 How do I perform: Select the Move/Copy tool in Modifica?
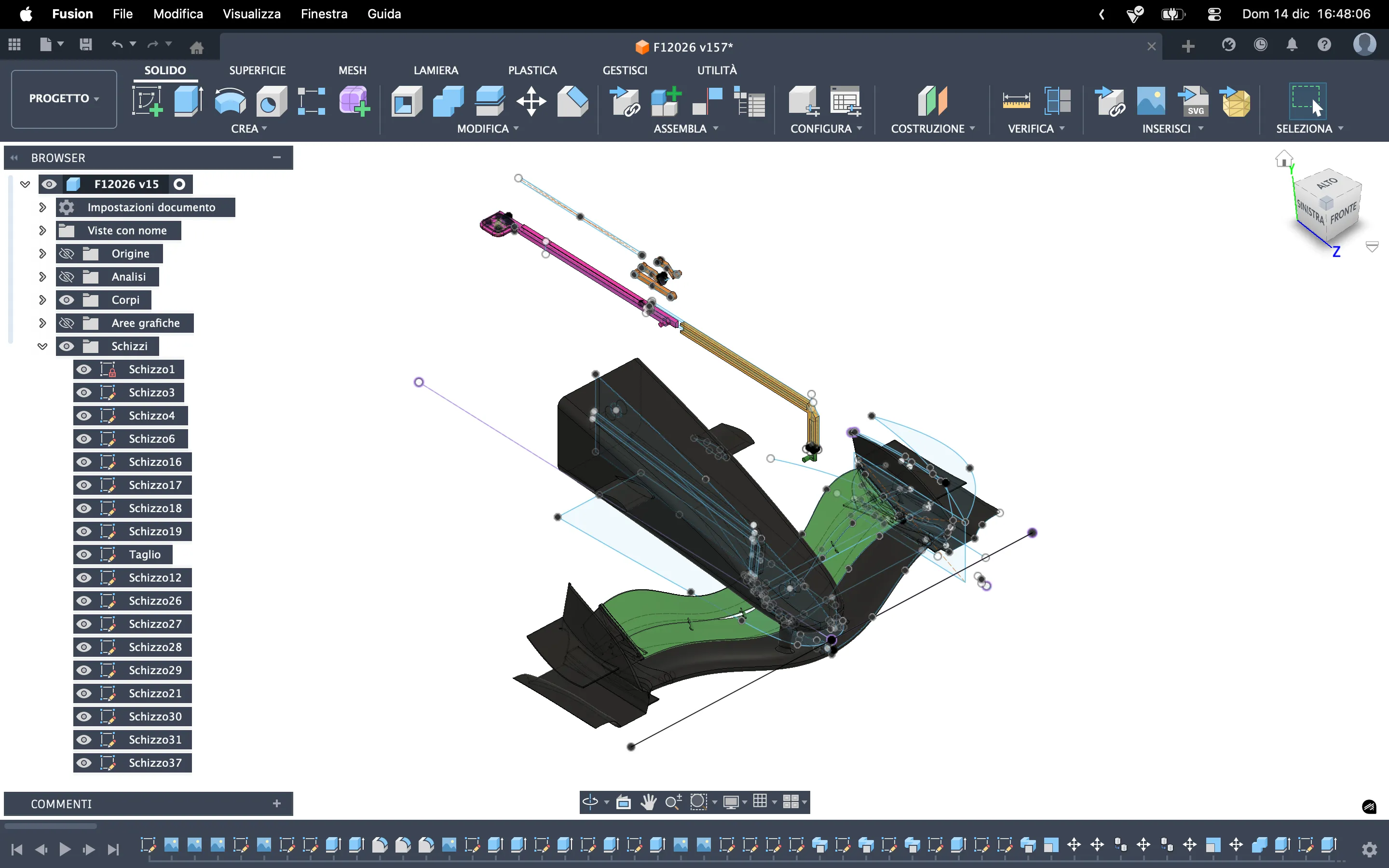(x=531, y=101)
